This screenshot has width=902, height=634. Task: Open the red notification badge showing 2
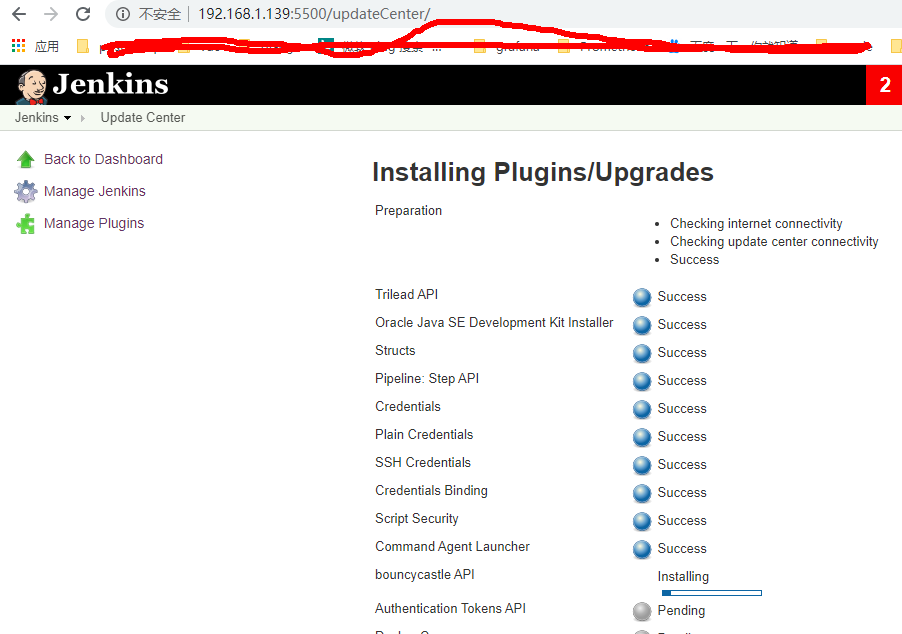(x=884, y=85)
